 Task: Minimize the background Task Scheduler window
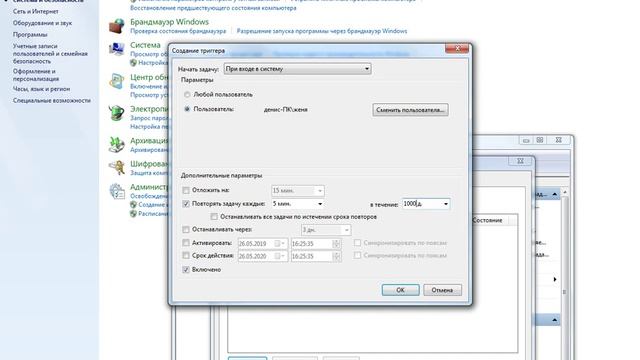(x=526, y=140)
